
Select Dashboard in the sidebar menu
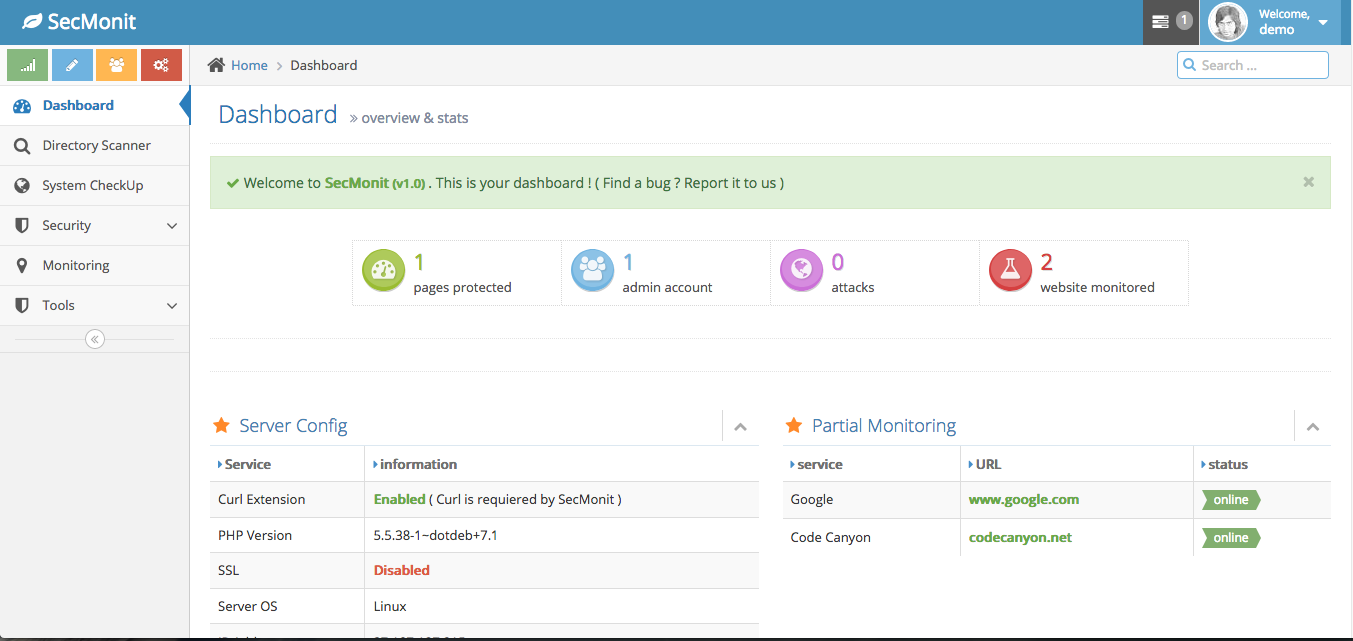click(x=94, y=105)
